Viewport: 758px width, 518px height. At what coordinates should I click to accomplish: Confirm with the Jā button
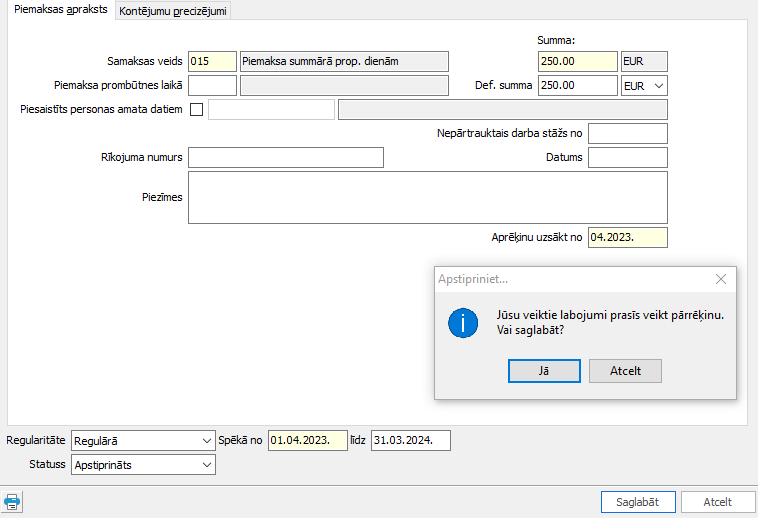click(x=544, y=371)
